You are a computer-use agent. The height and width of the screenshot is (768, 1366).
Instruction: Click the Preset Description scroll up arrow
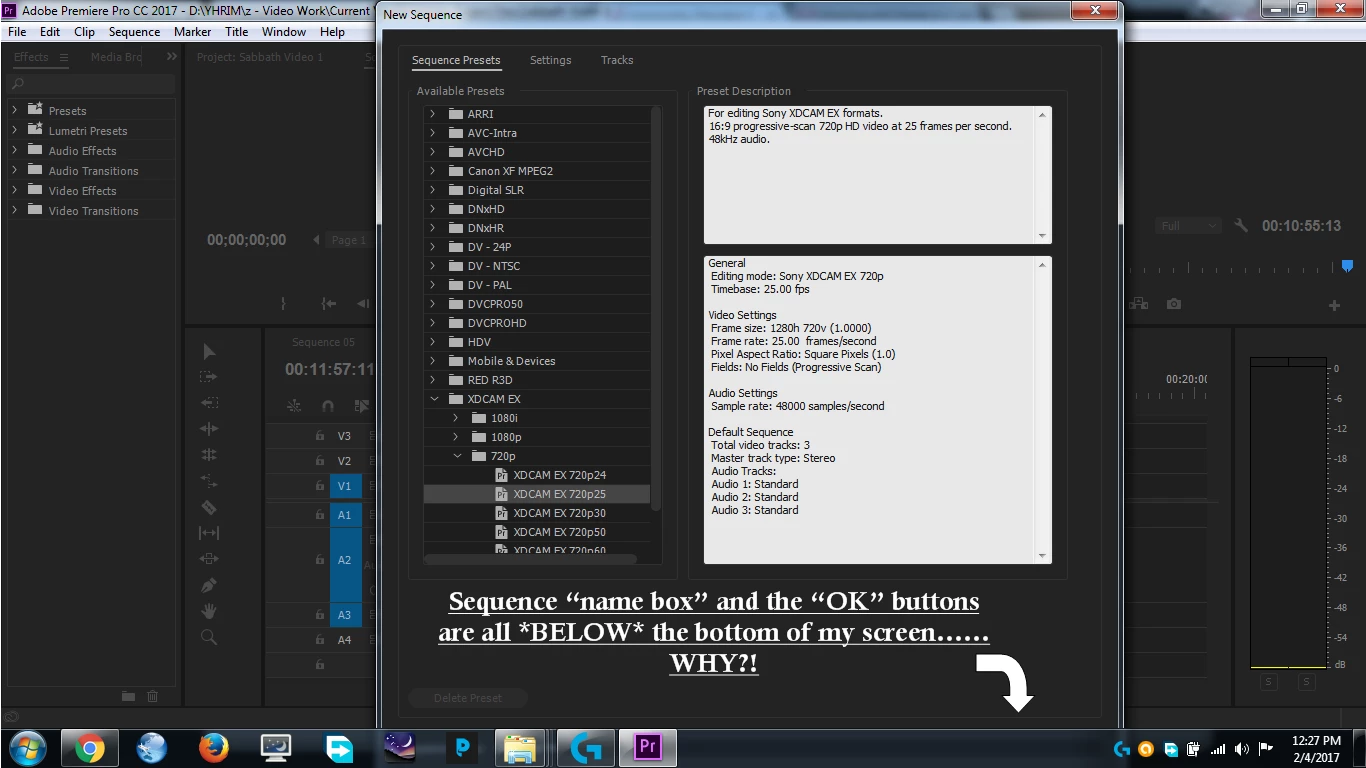[1042, 114]
